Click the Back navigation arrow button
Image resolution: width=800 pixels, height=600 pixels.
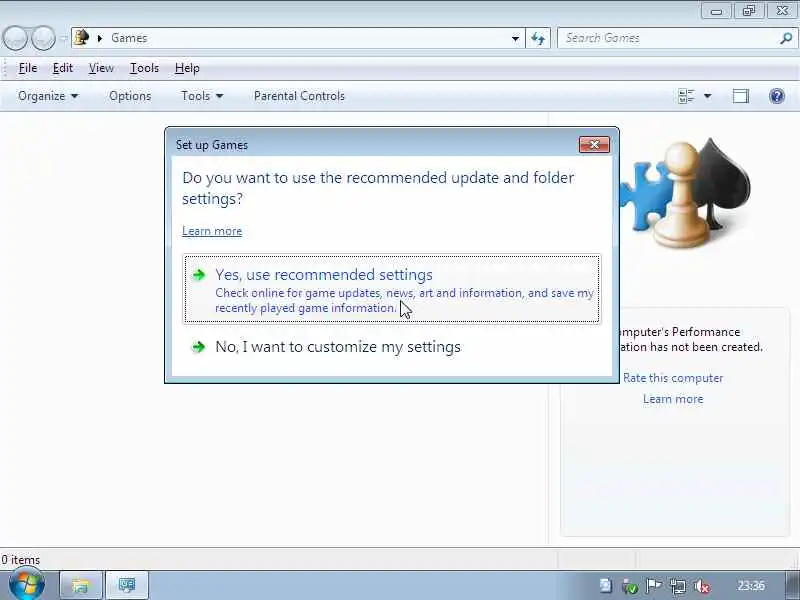[x=15, y=38]
